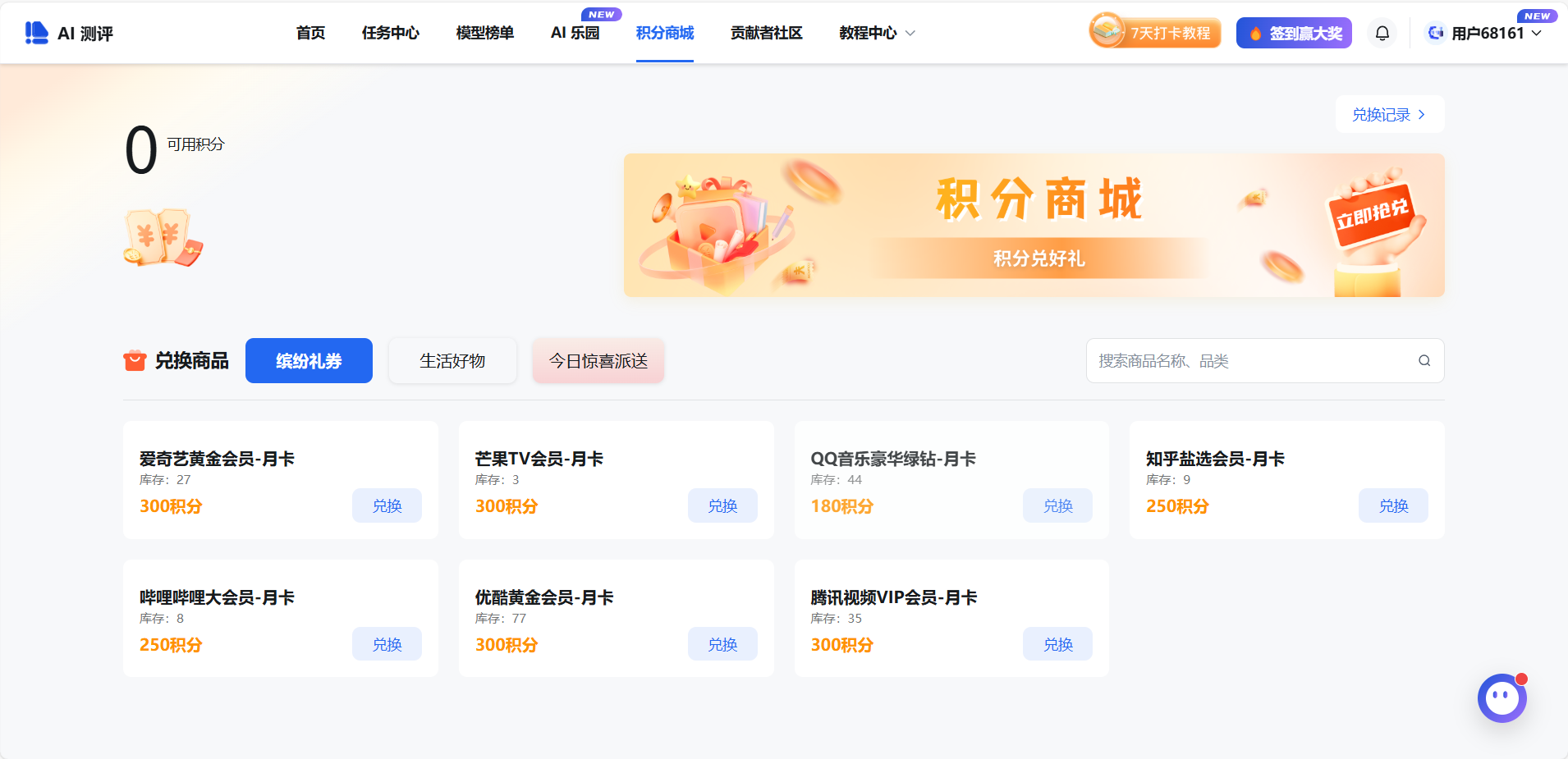
Task: Open 兑换记录 link
Action: click(x=1389, y=114)
